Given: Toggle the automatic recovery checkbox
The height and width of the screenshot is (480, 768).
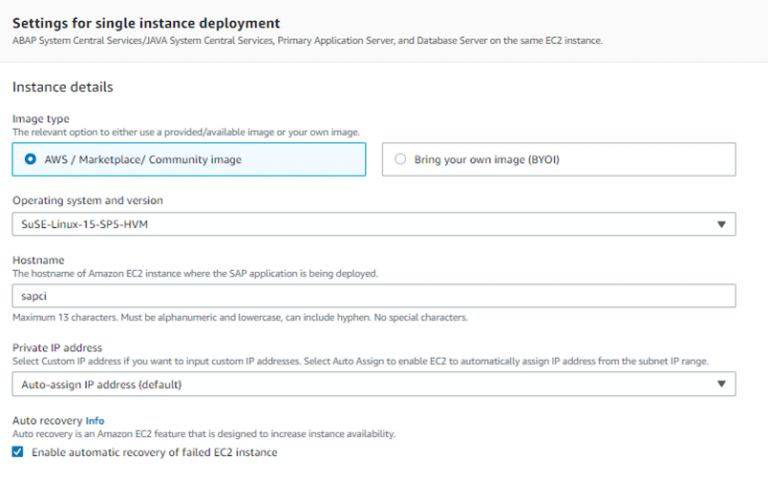Looking at the screenshot, I should [18, 452].
